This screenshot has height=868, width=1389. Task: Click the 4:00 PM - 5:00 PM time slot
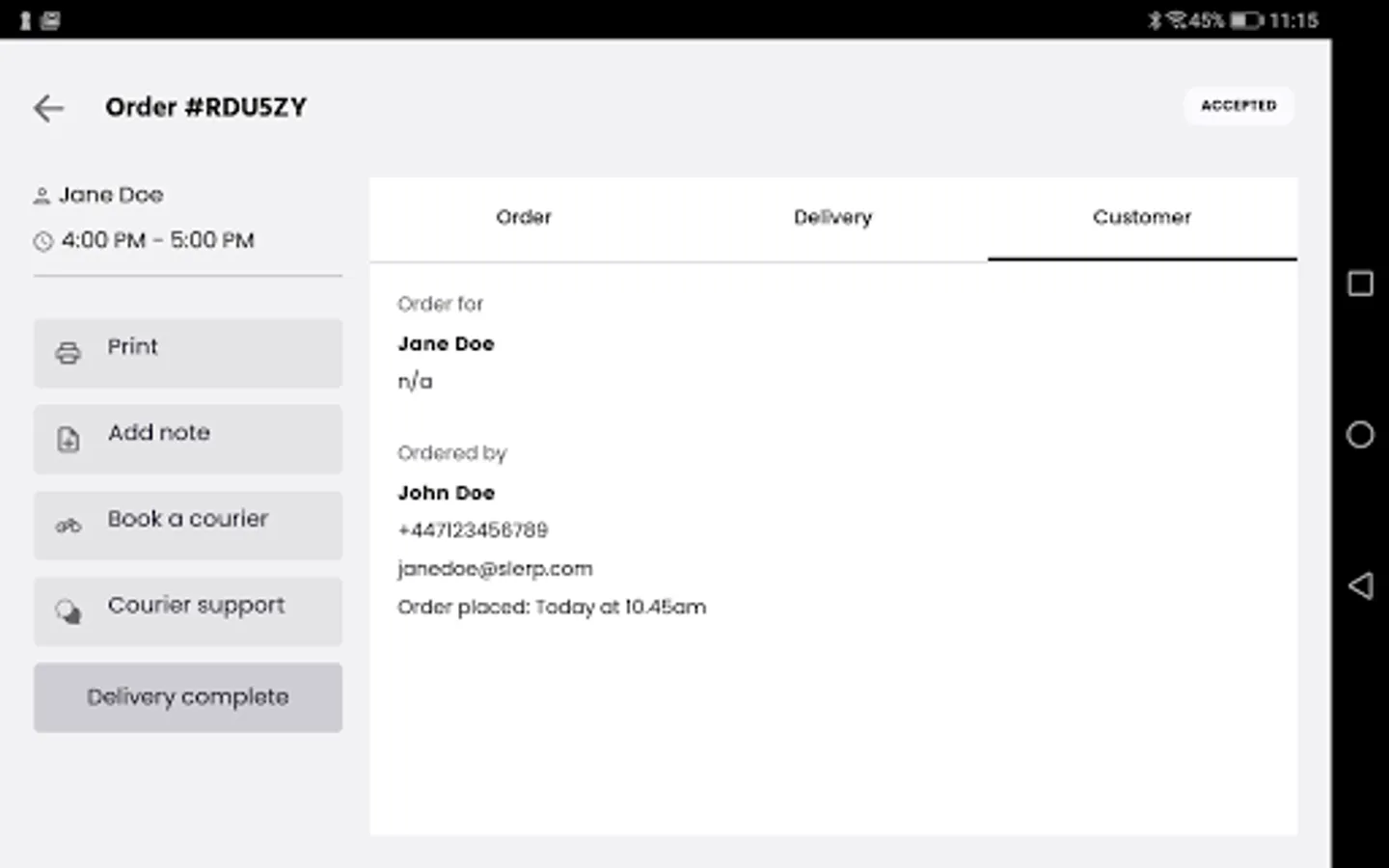click(158, 240)
